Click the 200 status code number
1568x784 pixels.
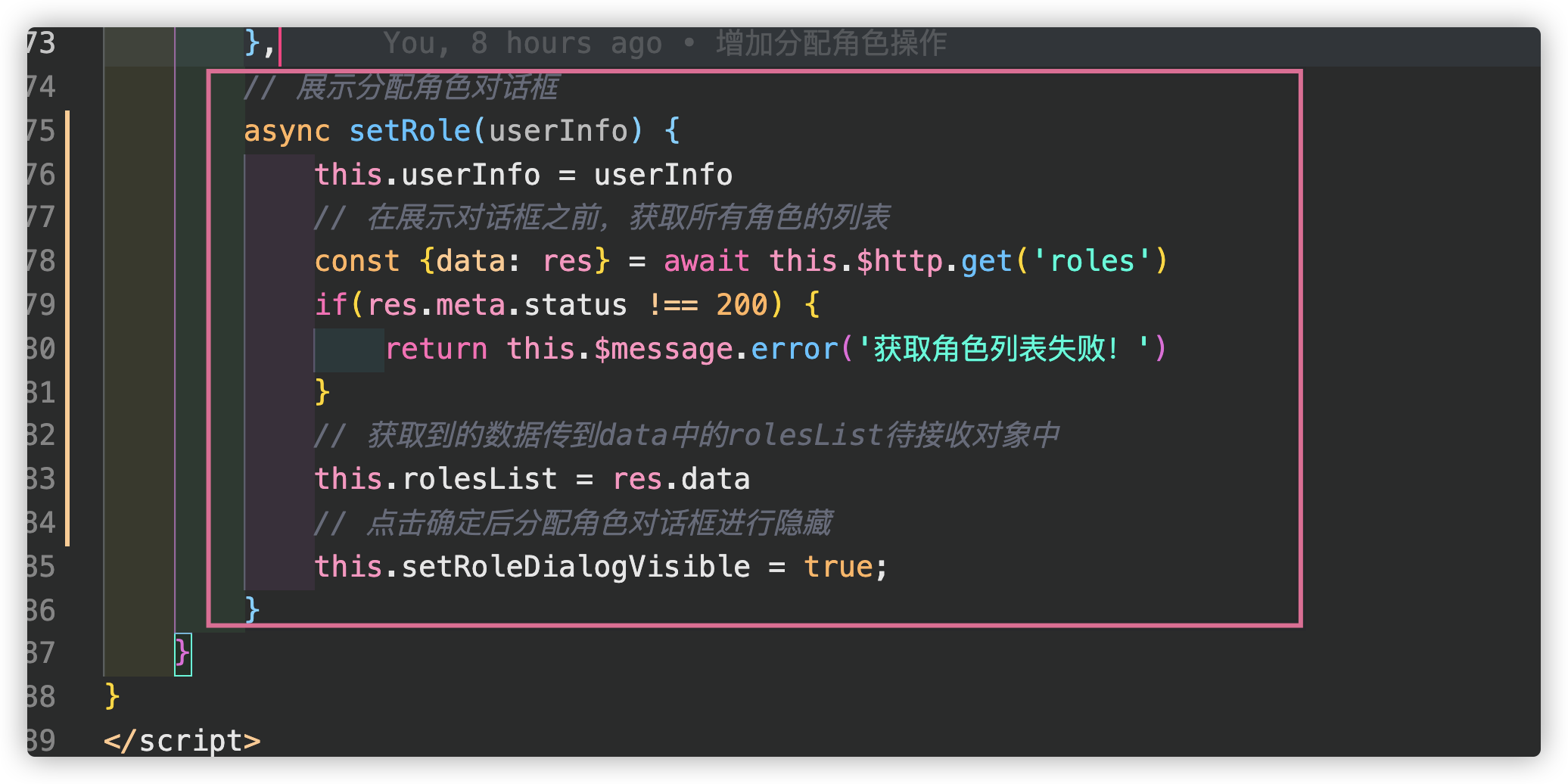tap(742, 305)
